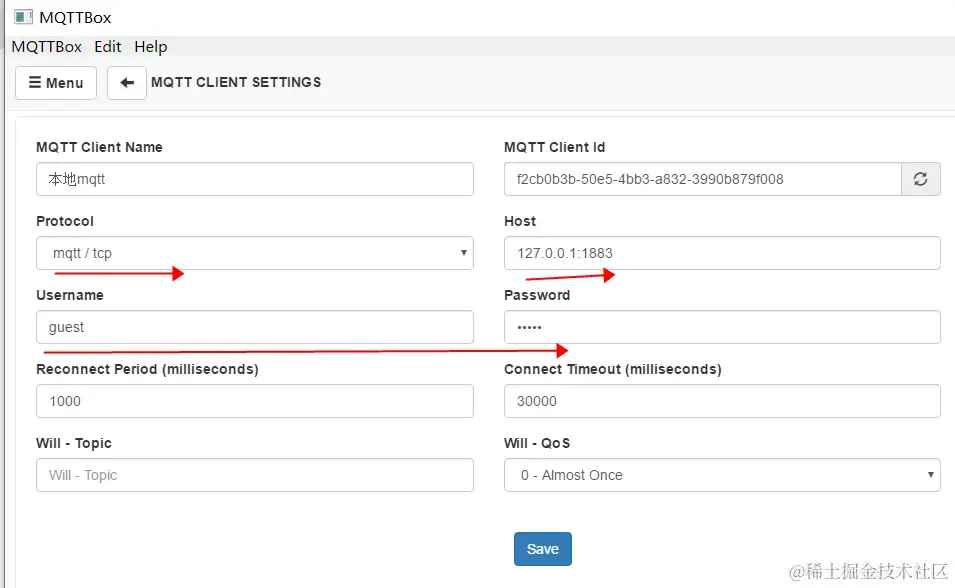Image resolution: width=955 pixels, height=588 pixels.
Task: Save the MQTT client settings
Action: click(542, 549)
